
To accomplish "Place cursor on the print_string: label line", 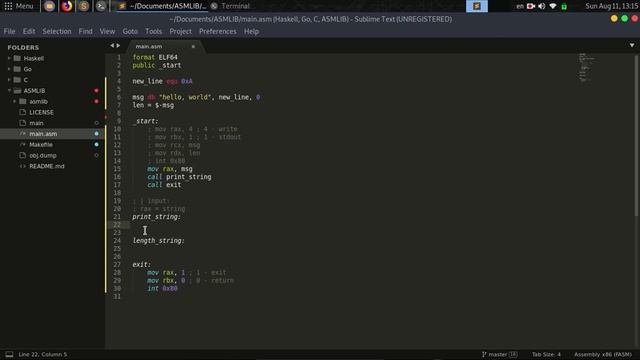I will click(156, 217).
